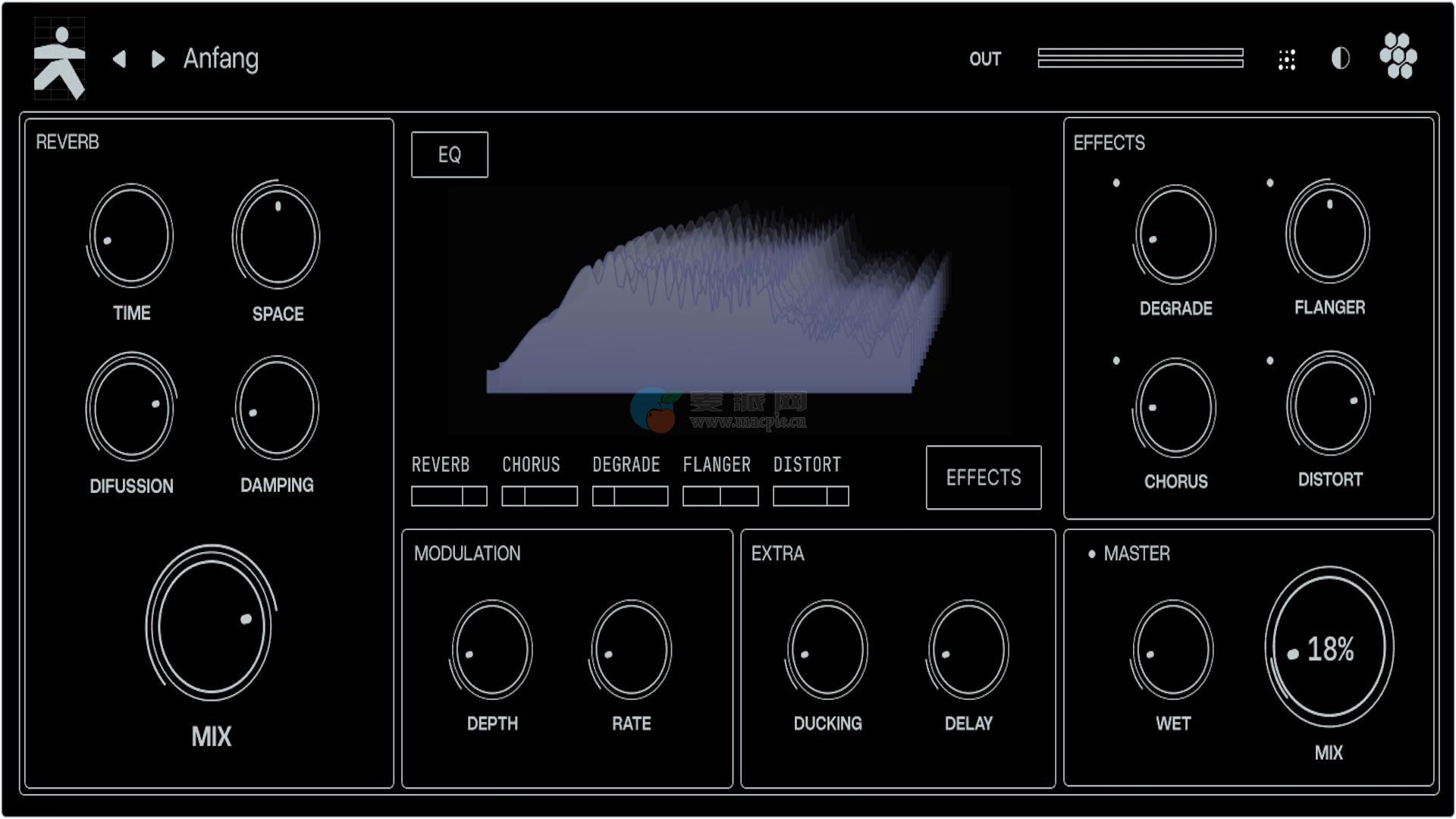The image size is (1456, 819).
Task: Click the FLANGER effect knob
Action: click(x=1328, y=232)
